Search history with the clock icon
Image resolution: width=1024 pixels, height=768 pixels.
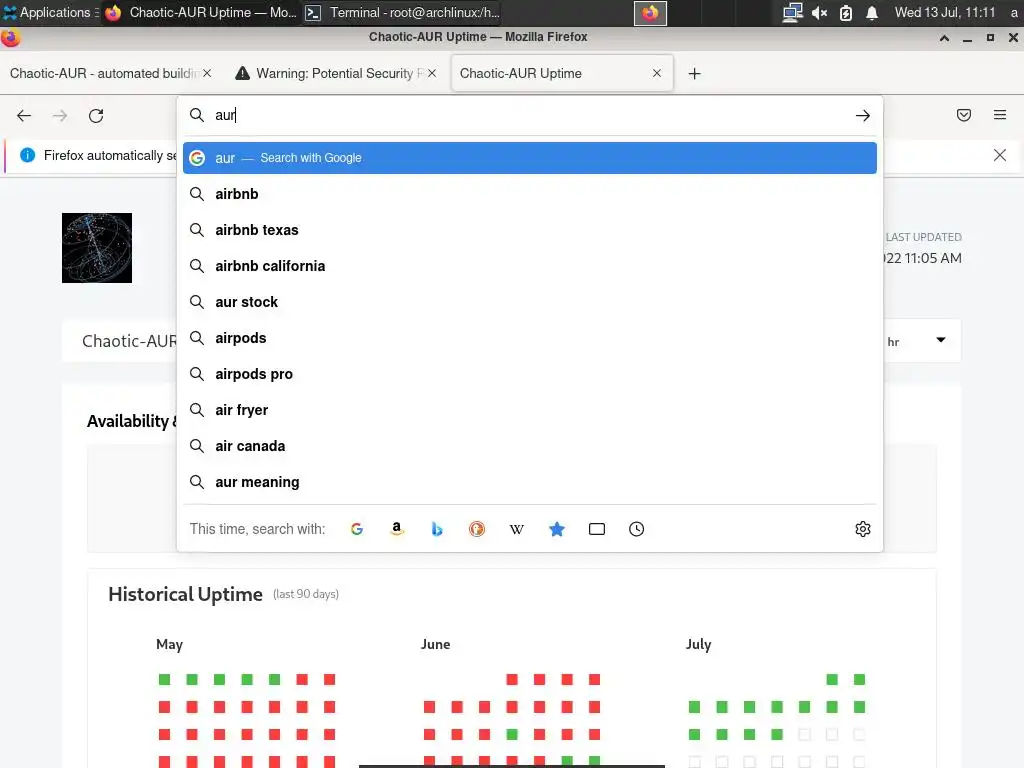point(637,529)
